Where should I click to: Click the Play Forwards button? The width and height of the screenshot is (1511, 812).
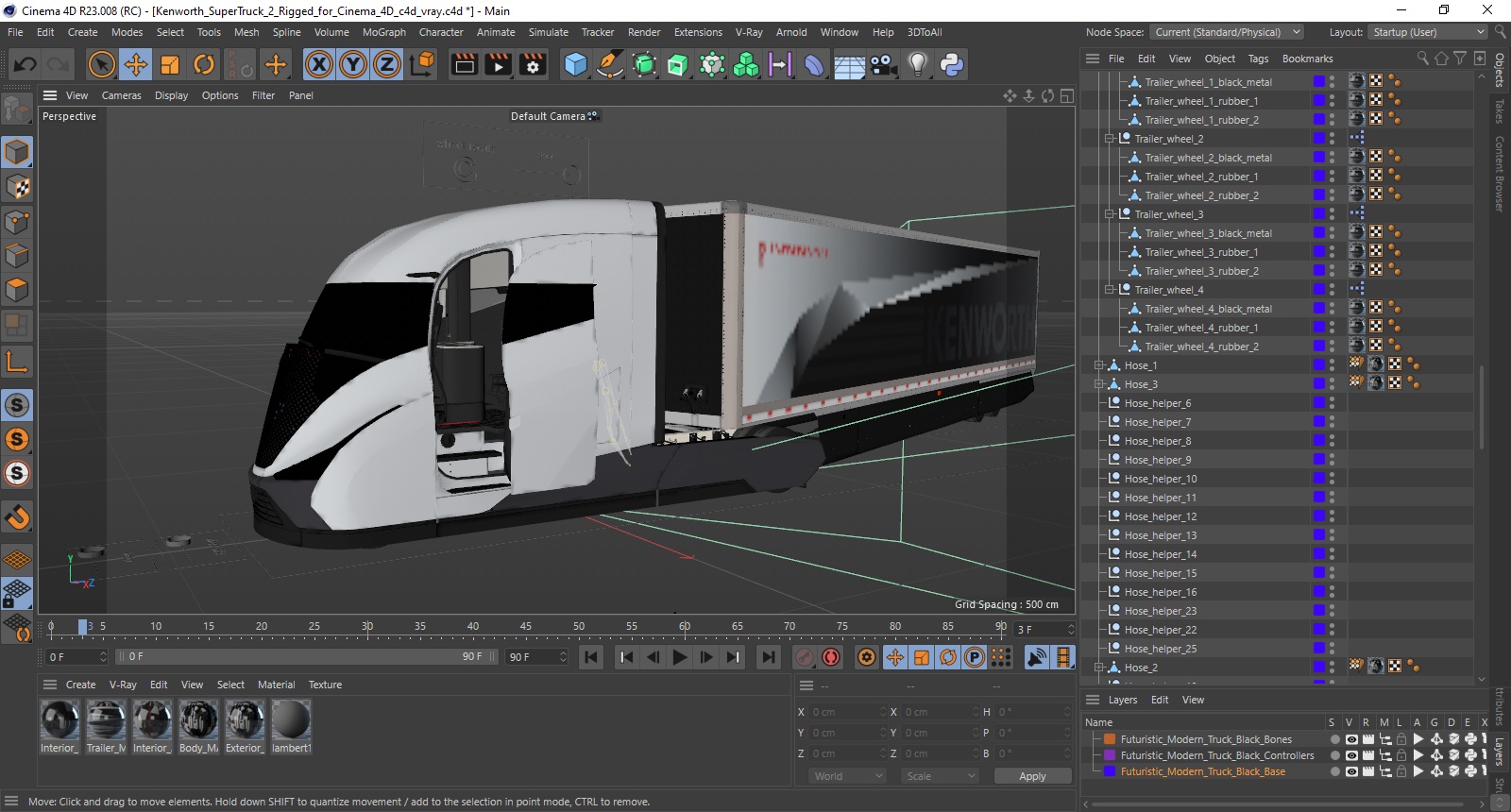680,657
